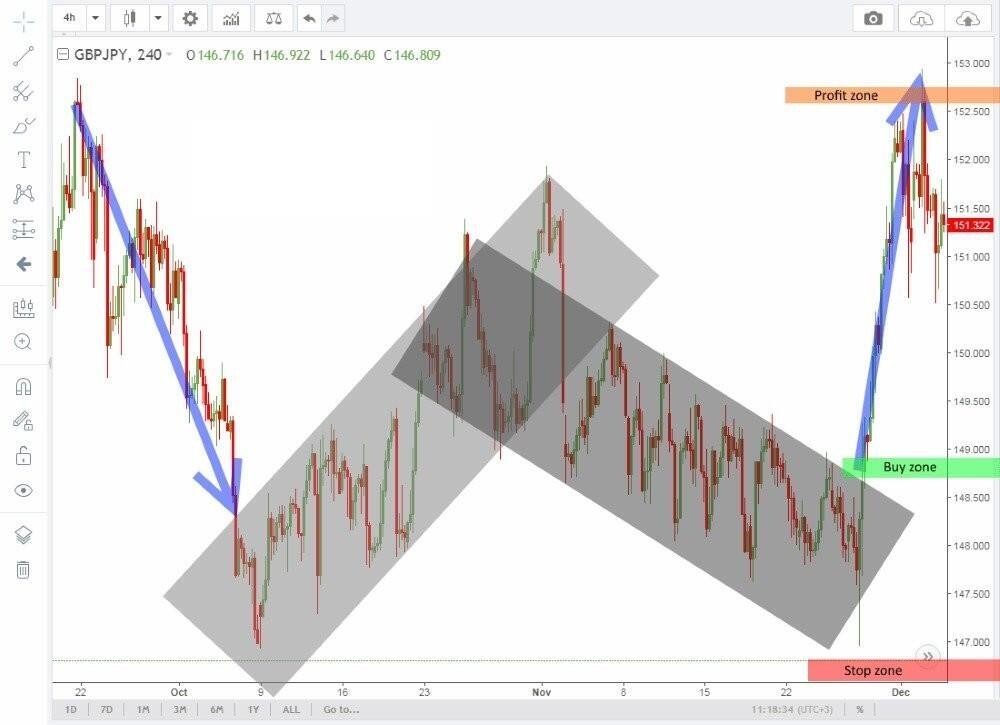Screen dimensions: 1000x725
Task: Select the ALL time range
Action: [x=291, y=710]
